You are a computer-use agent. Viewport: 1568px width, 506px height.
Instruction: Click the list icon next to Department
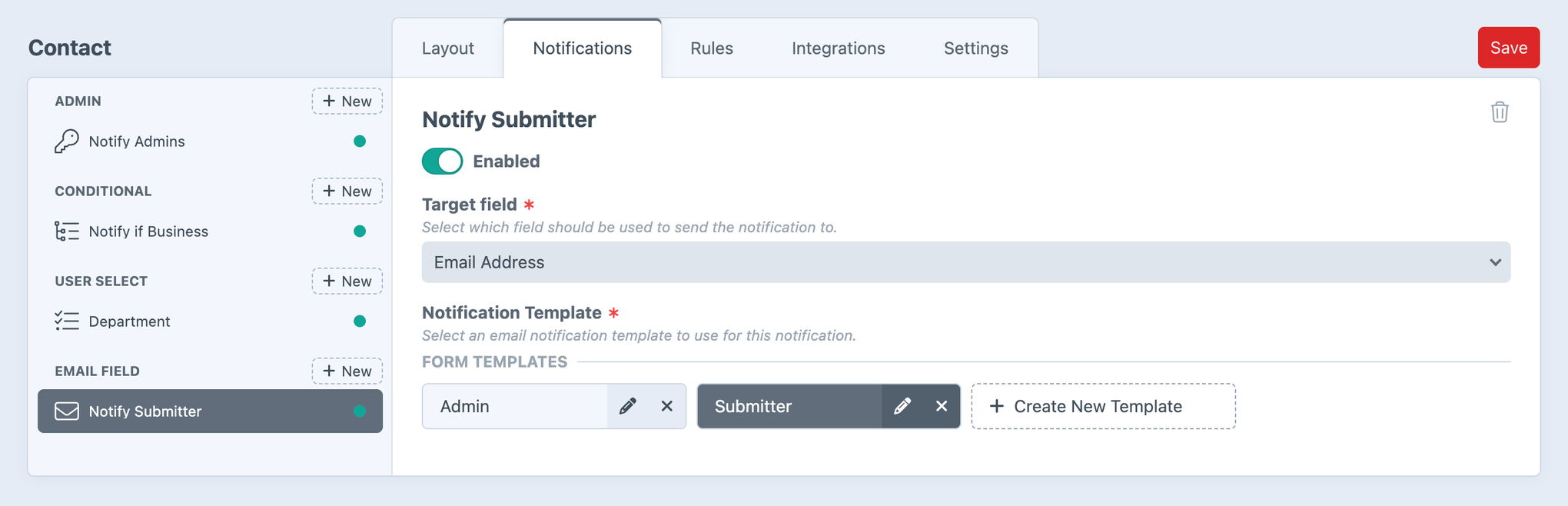(x=67, y=321)
